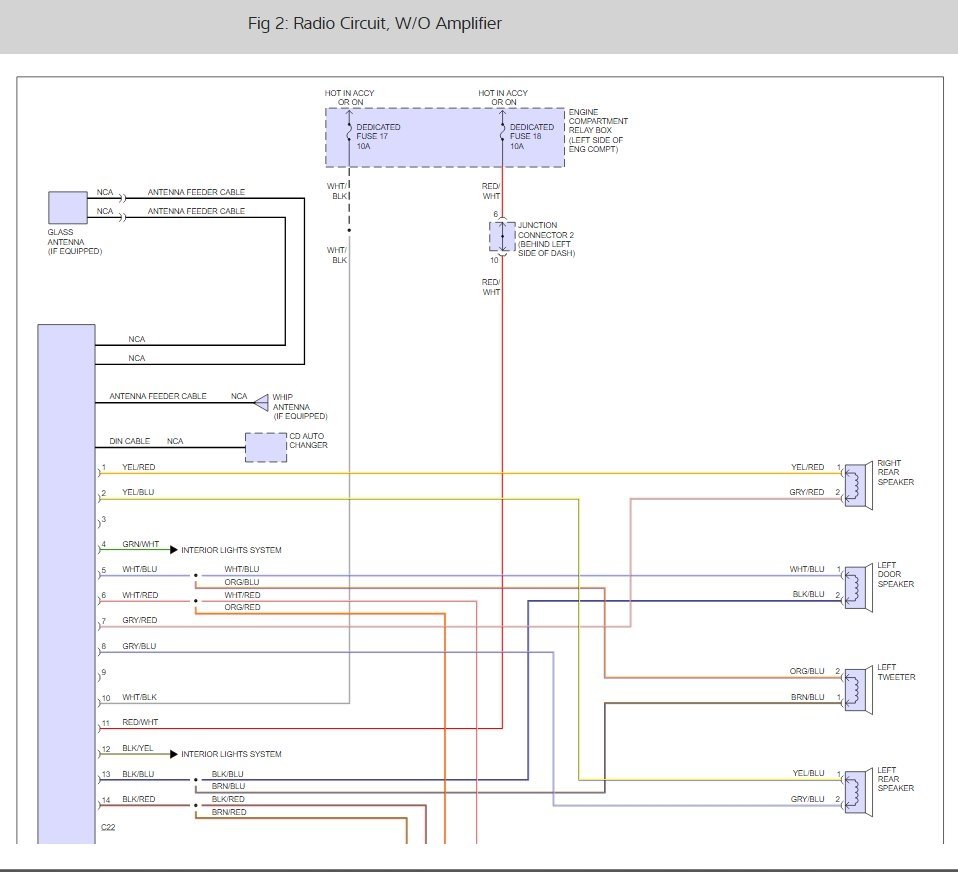Click the tall radio unit block
Screen dimensions: 958x872
[x=66, y=580]
